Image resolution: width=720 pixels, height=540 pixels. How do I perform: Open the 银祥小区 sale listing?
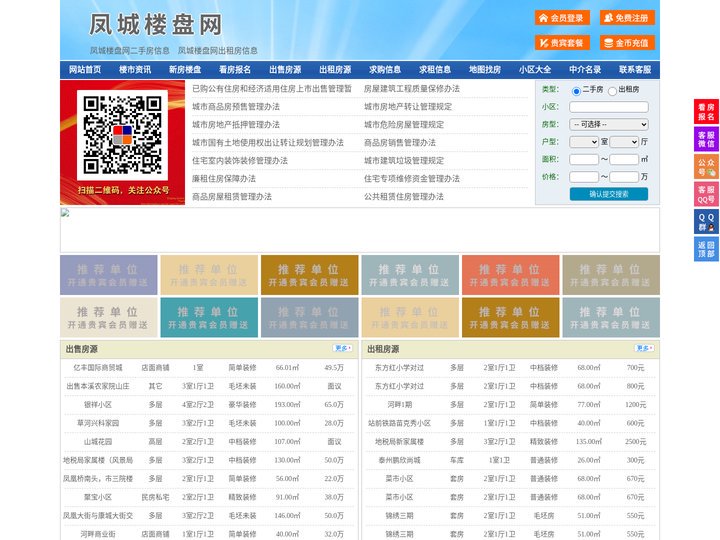click(x=98, y=405)
